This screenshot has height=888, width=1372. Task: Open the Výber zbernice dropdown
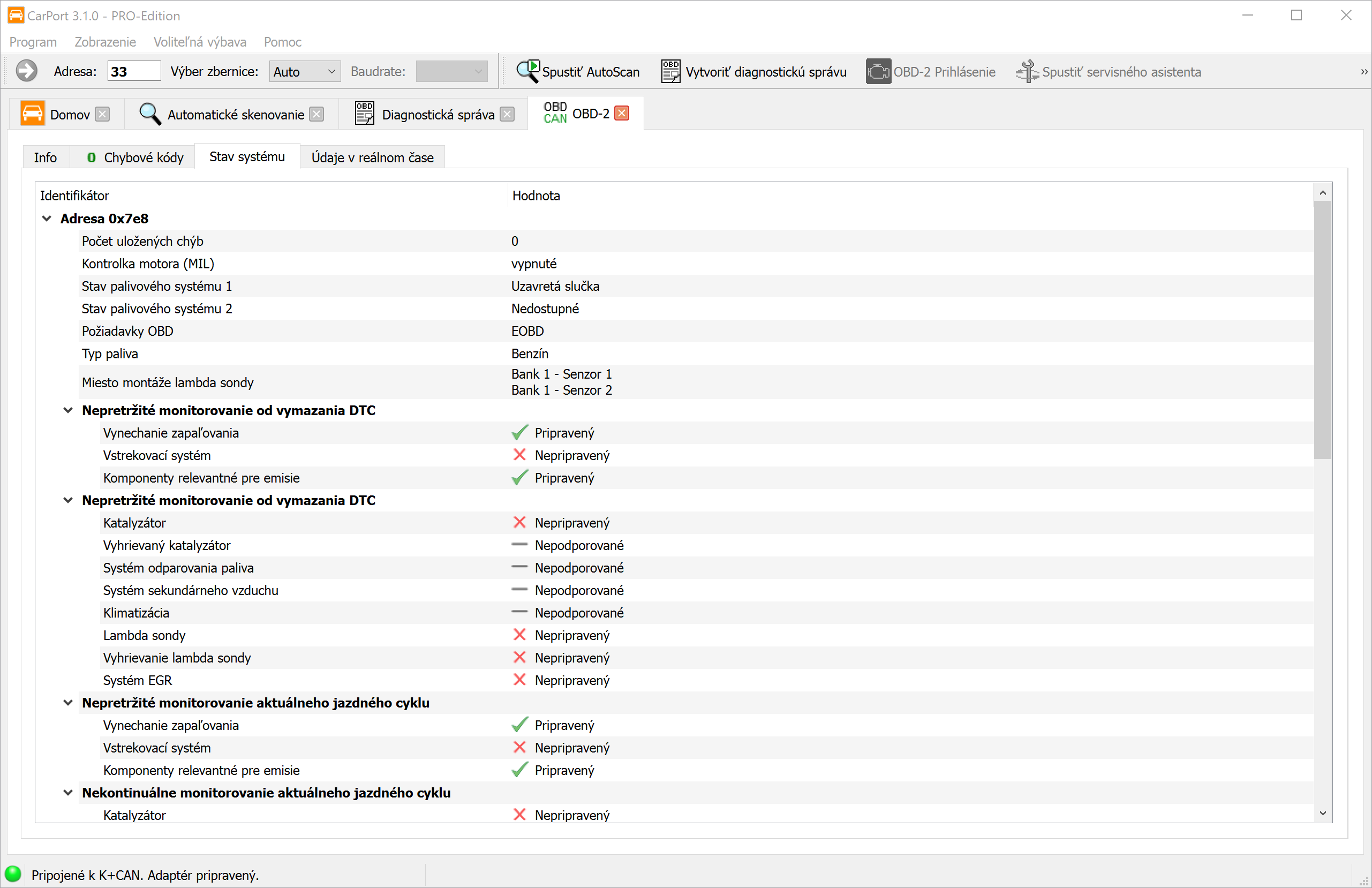coord(304,72)
